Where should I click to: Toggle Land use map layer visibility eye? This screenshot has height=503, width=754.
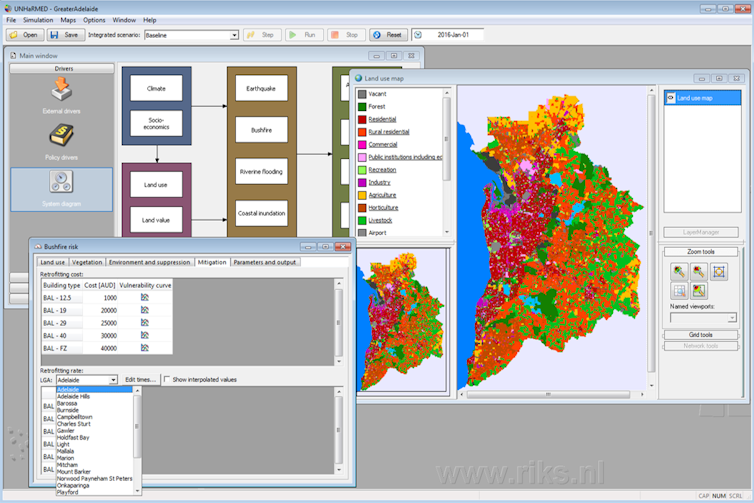tap(670, 98)
